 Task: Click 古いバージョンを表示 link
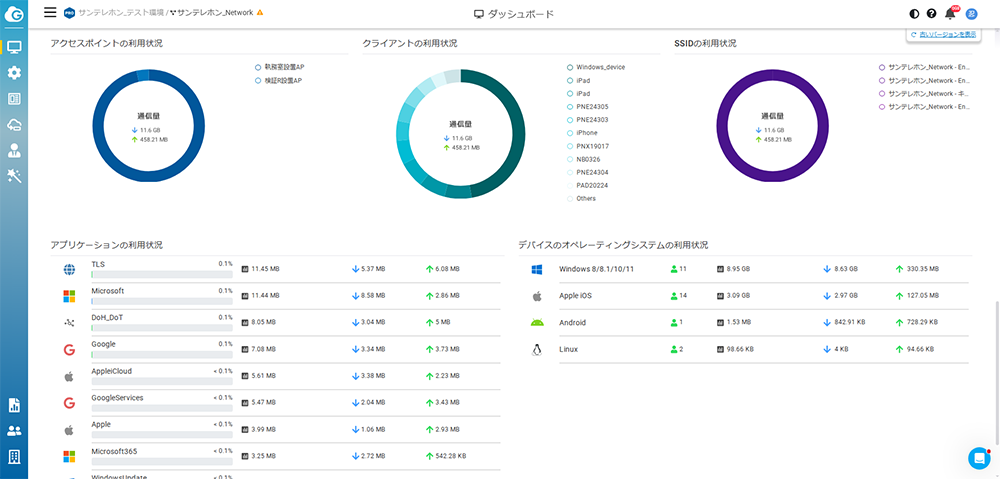click(x=947, y=34)
